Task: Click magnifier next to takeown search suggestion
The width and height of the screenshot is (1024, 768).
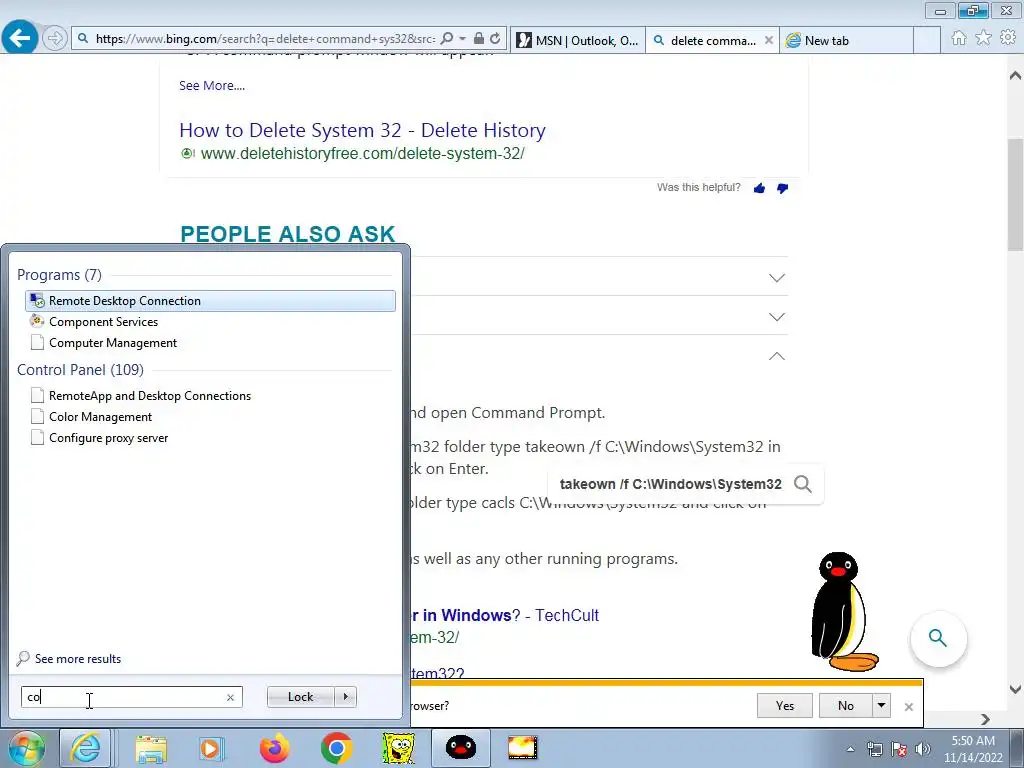Action: click(x=803, y=484)
